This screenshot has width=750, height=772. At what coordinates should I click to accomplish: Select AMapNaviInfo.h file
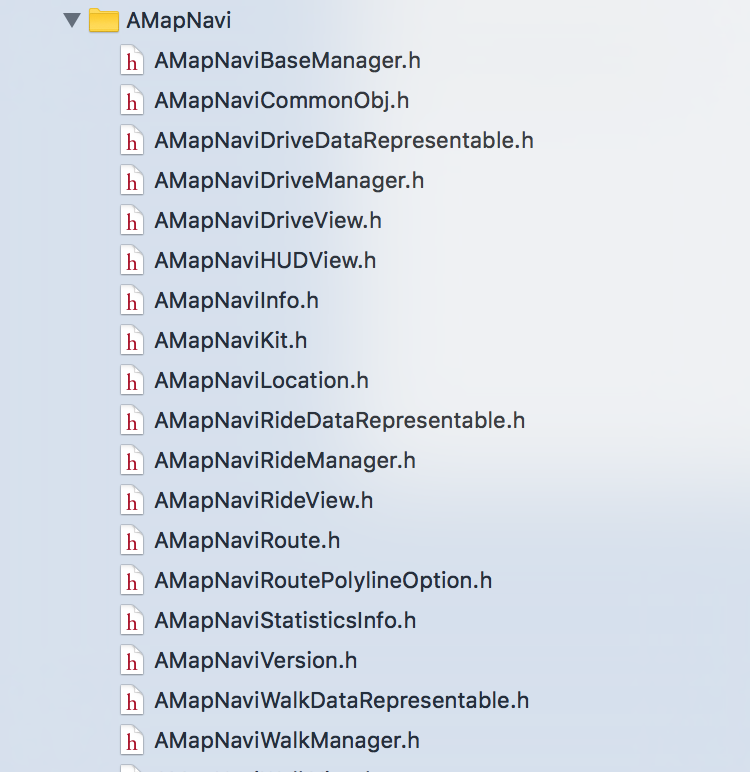pos(237,300)
